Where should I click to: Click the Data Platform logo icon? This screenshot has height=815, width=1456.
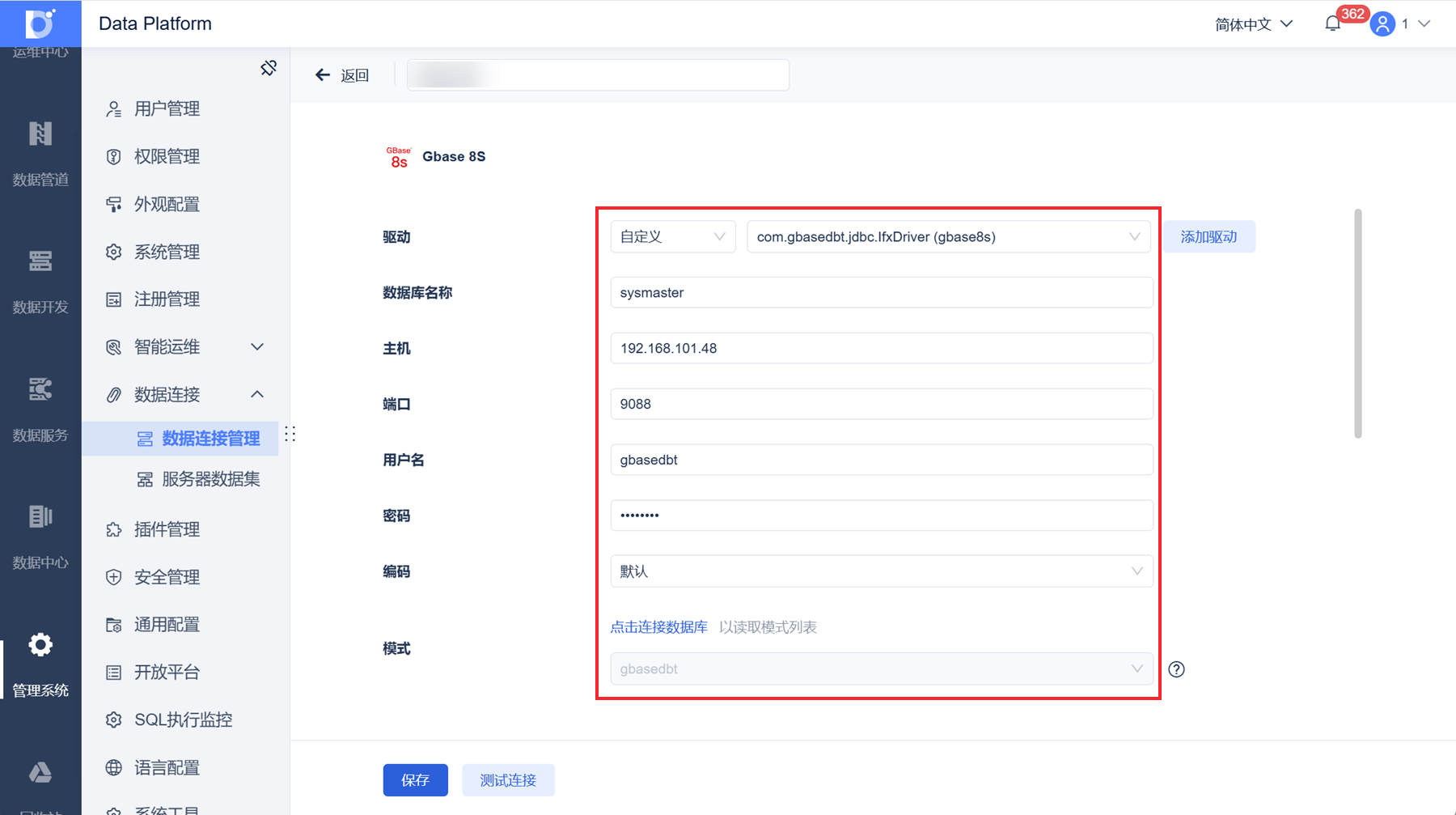point(40,23)
